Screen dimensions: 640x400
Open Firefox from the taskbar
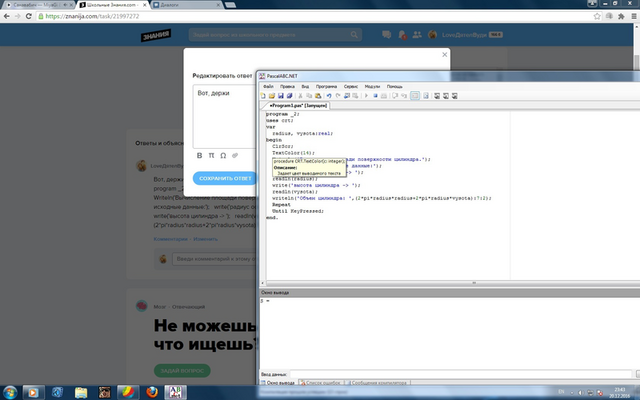152,393
